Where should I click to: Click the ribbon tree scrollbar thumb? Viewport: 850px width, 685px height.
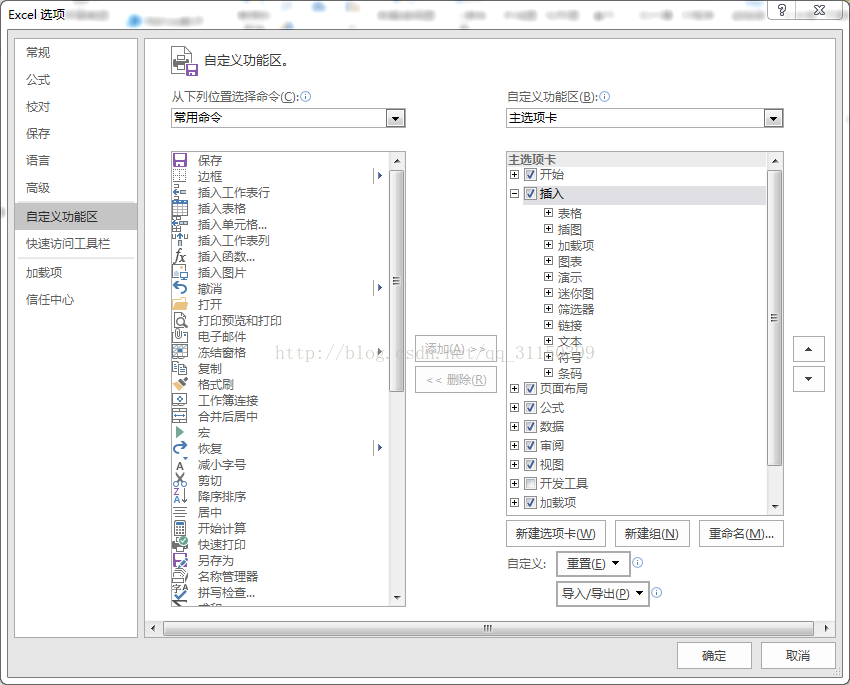[775, 318]
